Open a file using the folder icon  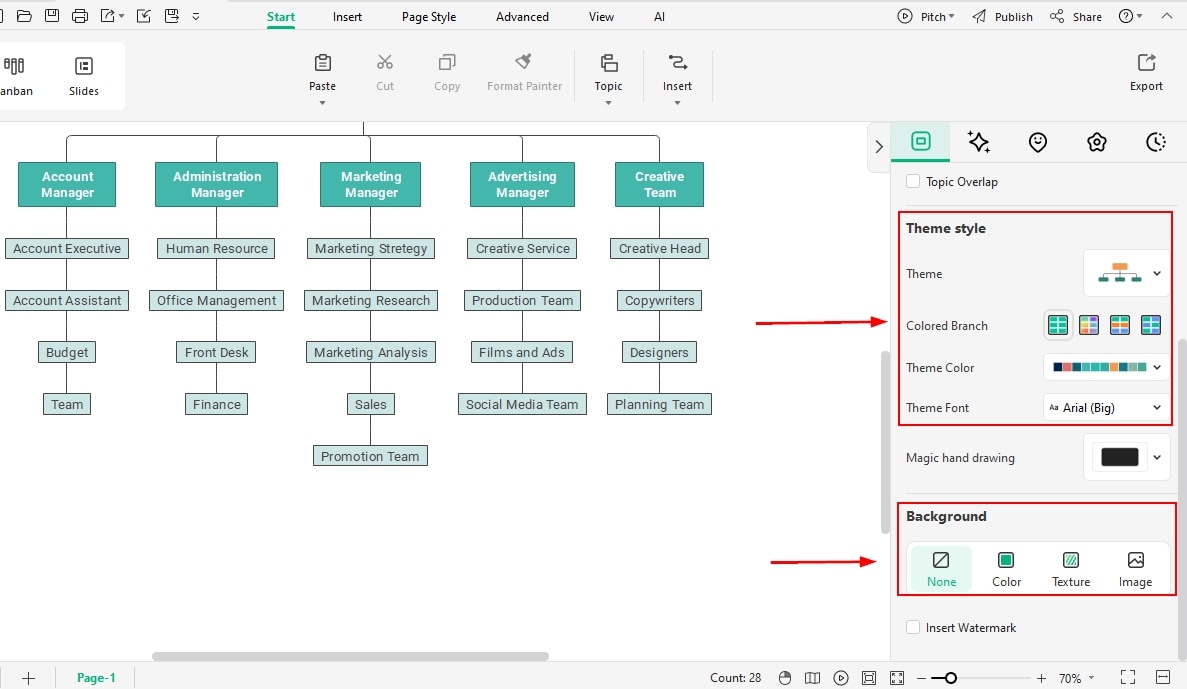coord(24,16)
